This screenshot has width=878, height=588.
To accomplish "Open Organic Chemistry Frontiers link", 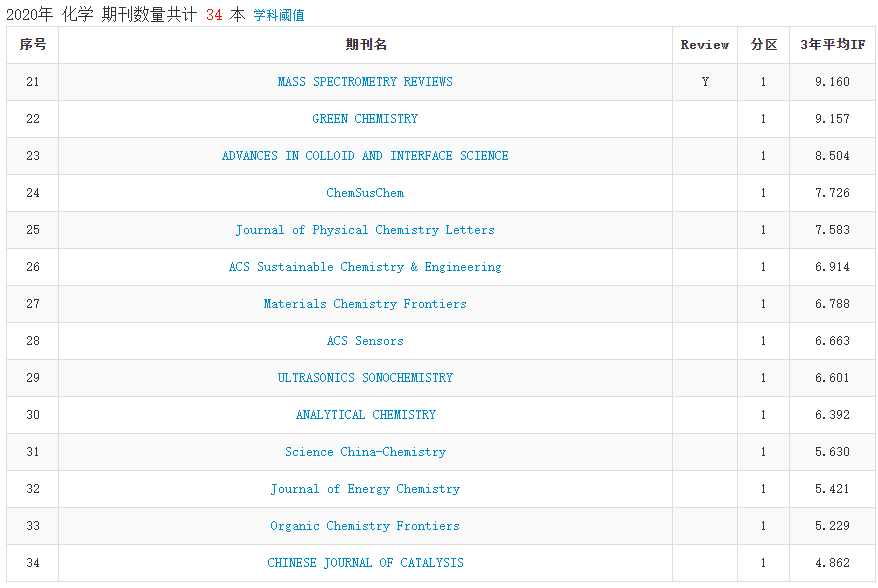I will click(x=365, y=526).
